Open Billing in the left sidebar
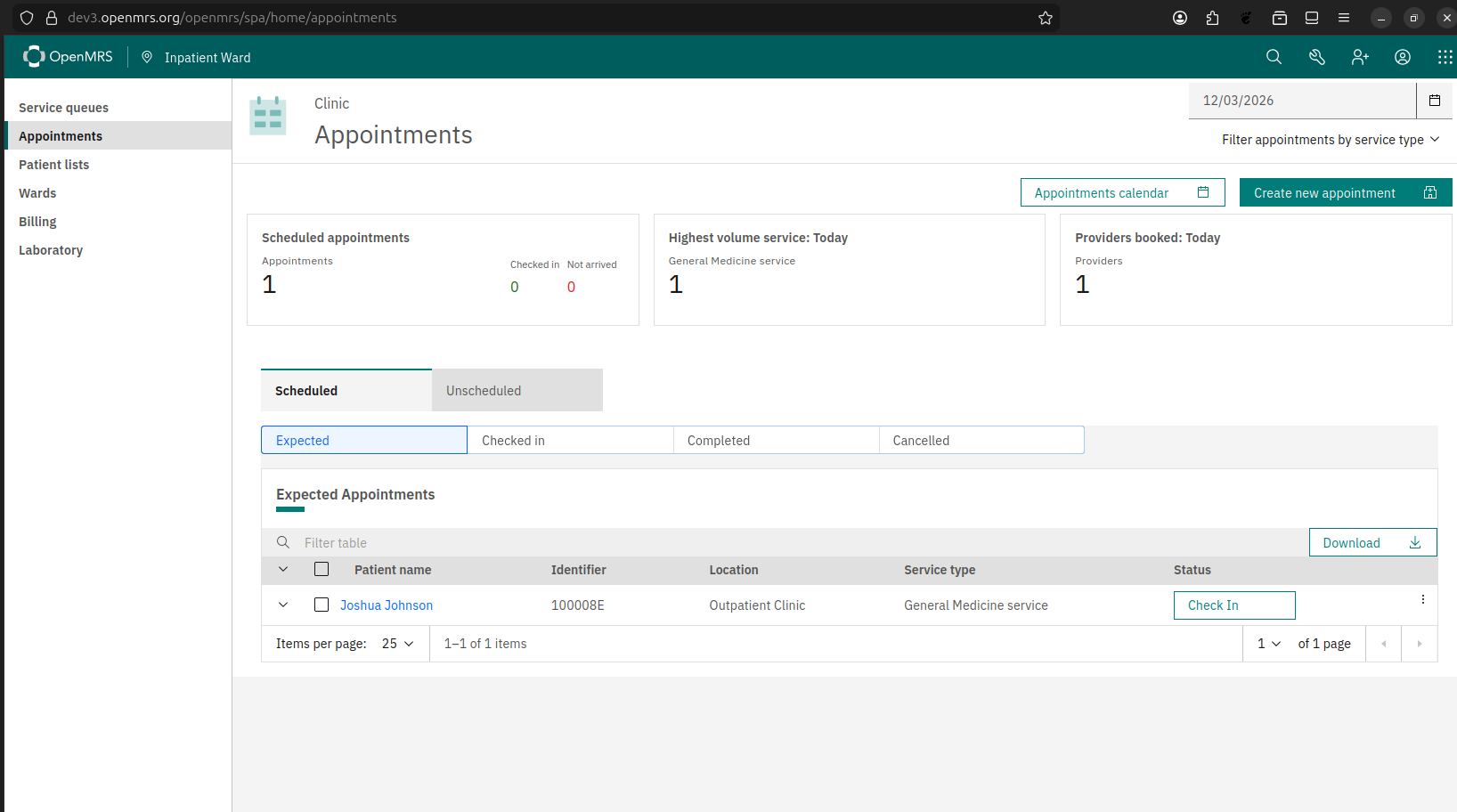Image resolution: width=1457 pixels, height=812 pixels. click(37, 222)
